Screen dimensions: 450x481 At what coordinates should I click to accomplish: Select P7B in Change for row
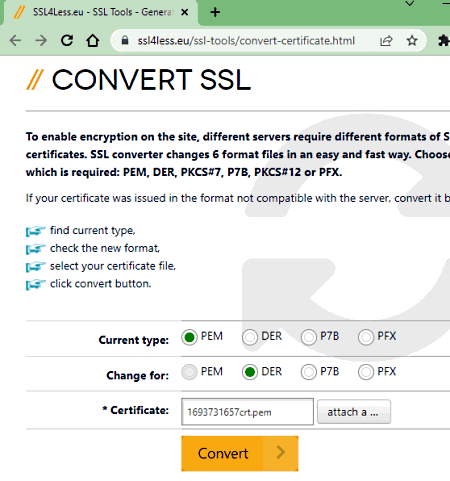[x=308, y=372]
